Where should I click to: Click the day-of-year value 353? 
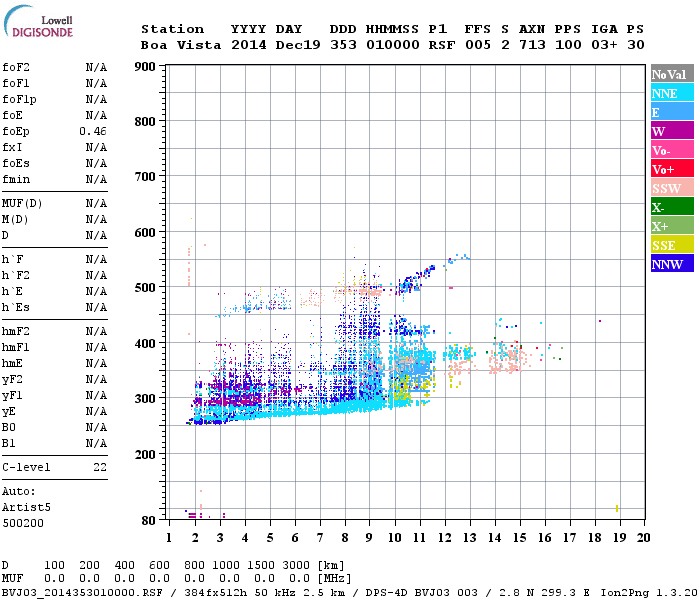(343, 45)
